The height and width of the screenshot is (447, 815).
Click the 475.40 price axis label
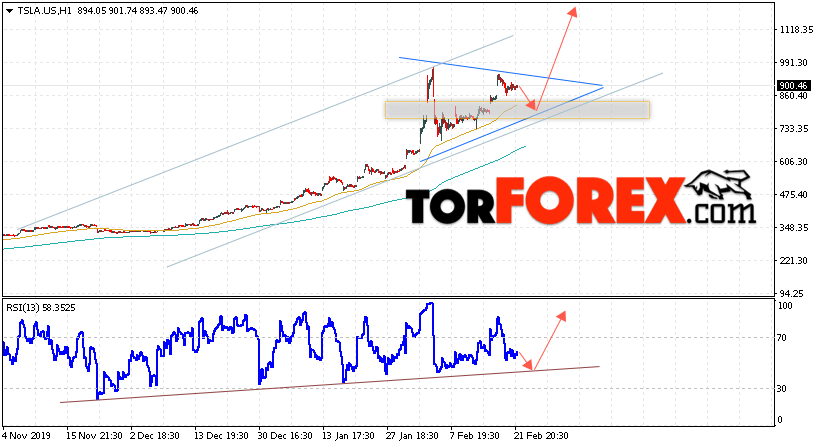click(x=794, y=194)
